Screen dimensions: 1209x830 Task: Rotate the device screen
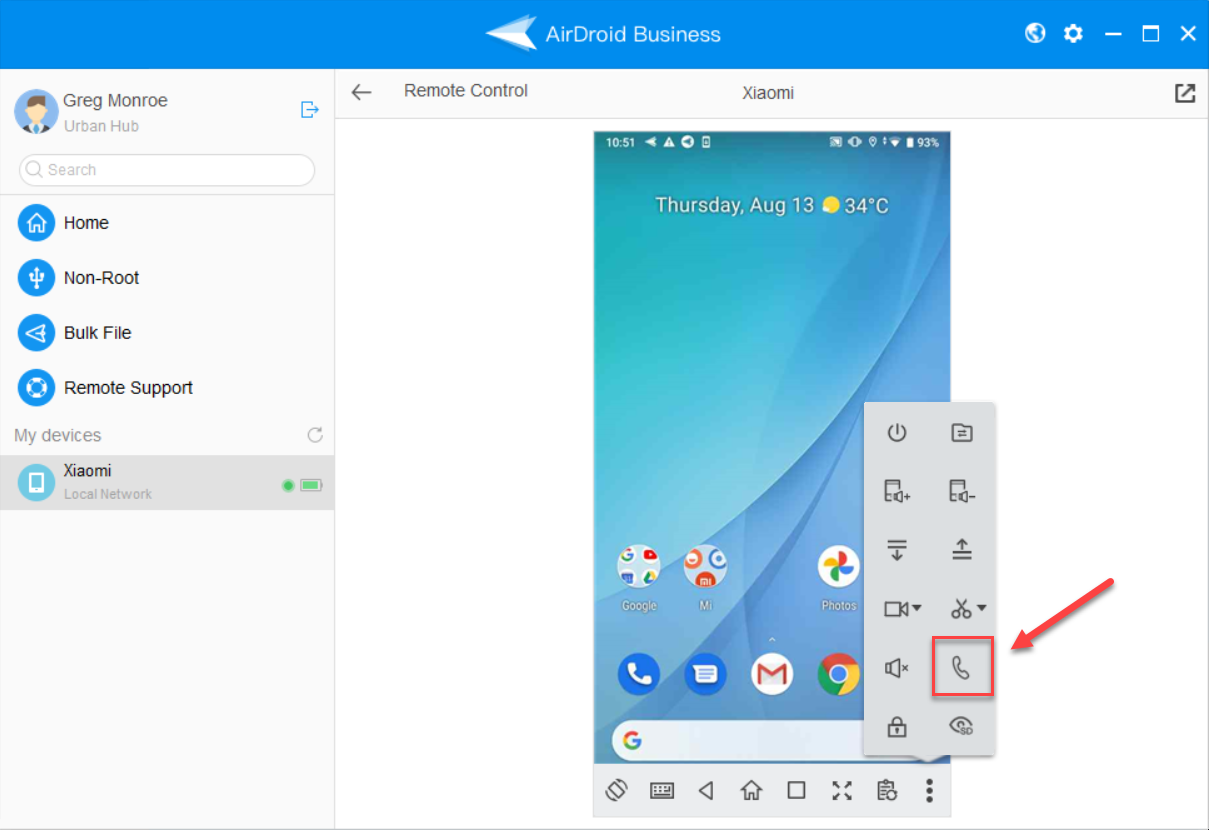click(616, 790)
